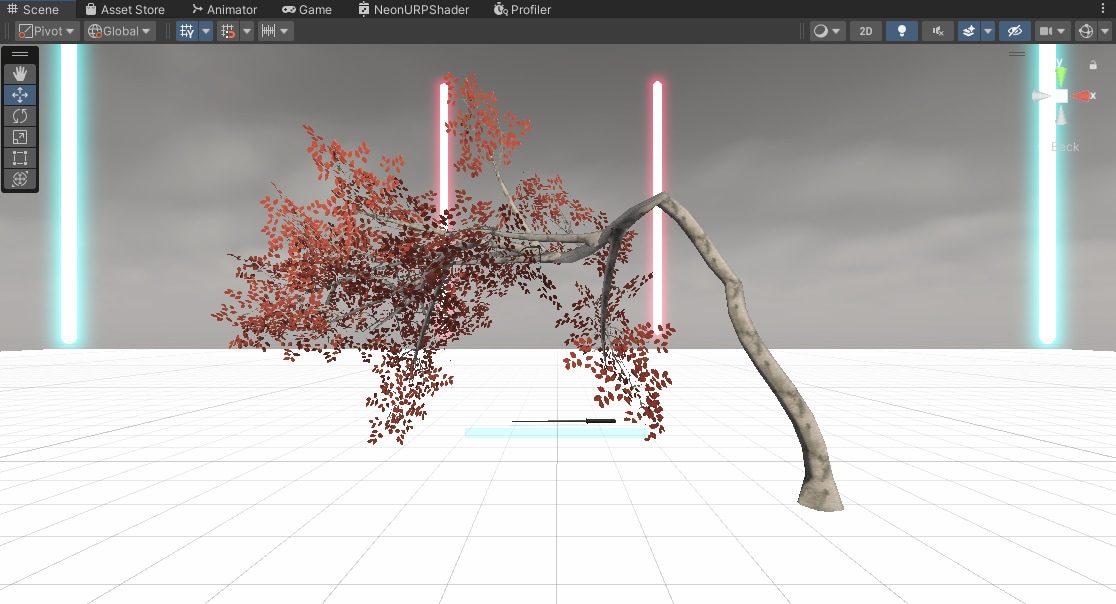The width and height of the screenshot is (1116, 604).
Task: Select the Rotate tool
Action: click(x=20, y=116)
